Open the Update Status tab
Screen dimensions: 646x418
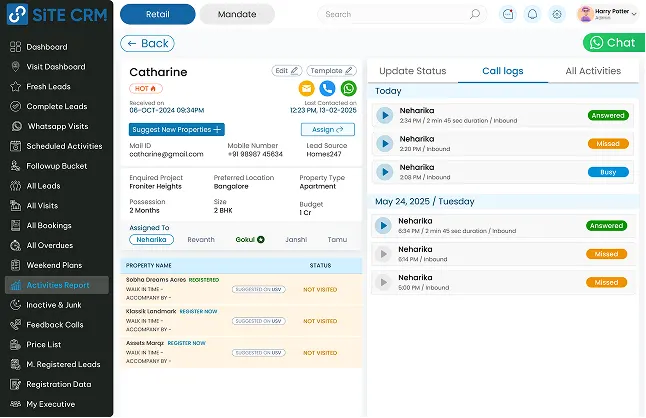pyautogui.click(x=412, y=71)
